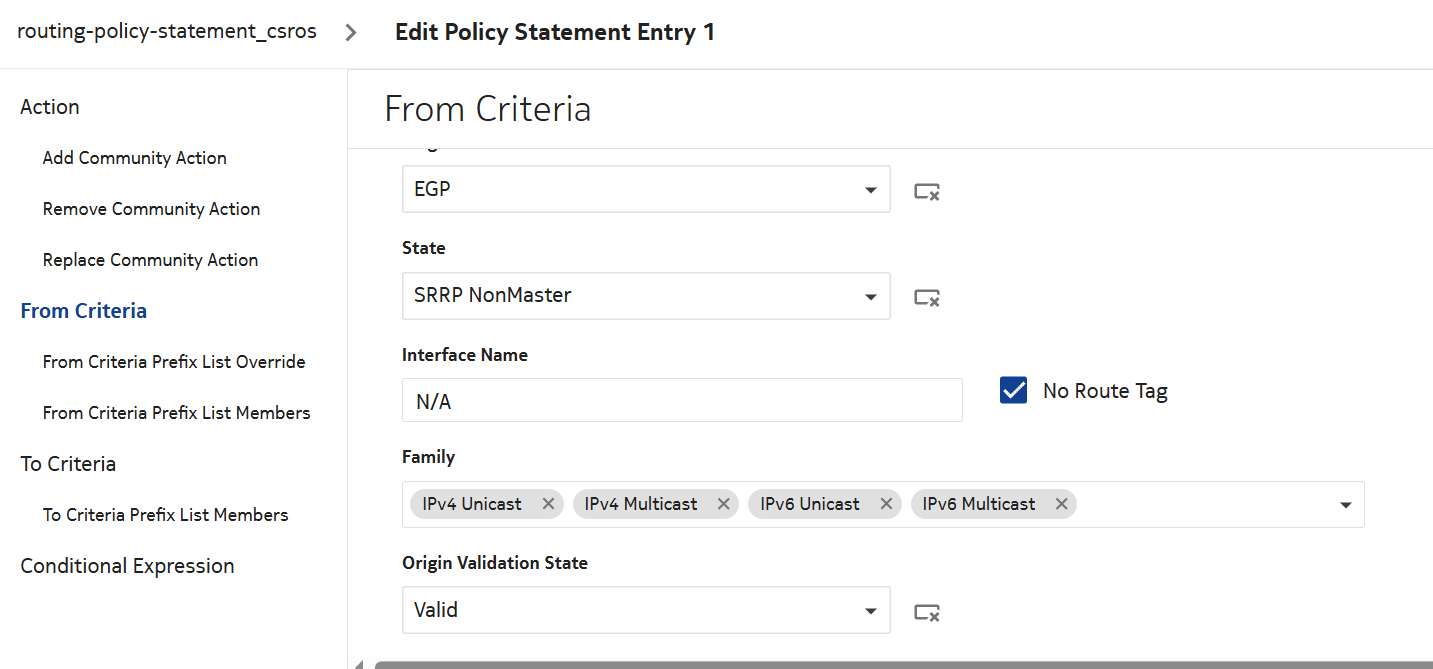
Task: Click breadcrumb chevron arrow separator
Action: pos(351,32)
